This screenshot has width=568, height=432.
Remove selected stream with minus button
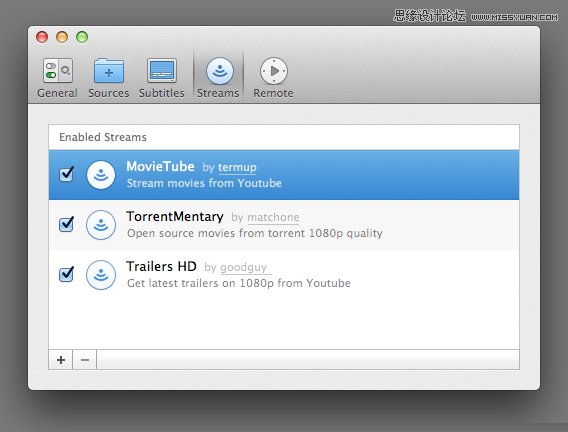click(x=85, y=360)
